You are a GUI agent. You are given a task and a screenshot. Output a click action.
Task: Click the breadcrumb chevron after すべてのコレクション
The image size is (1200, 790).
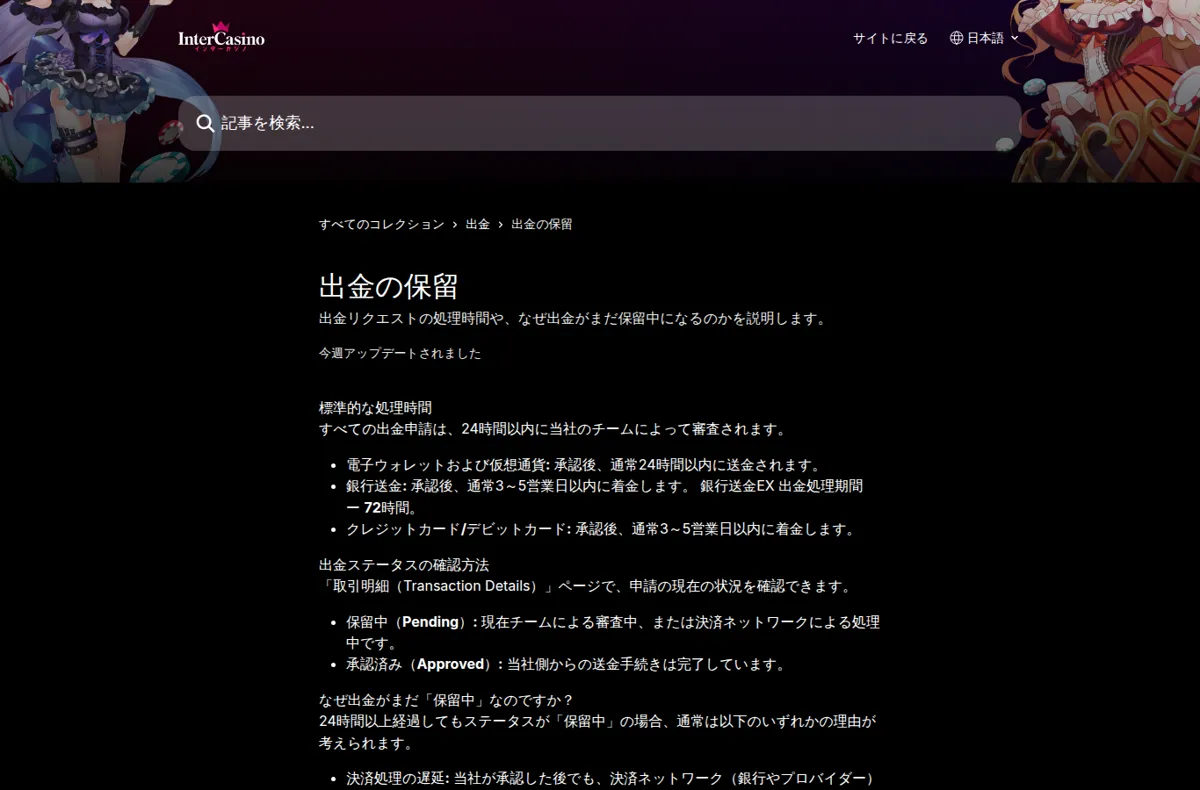455,224
